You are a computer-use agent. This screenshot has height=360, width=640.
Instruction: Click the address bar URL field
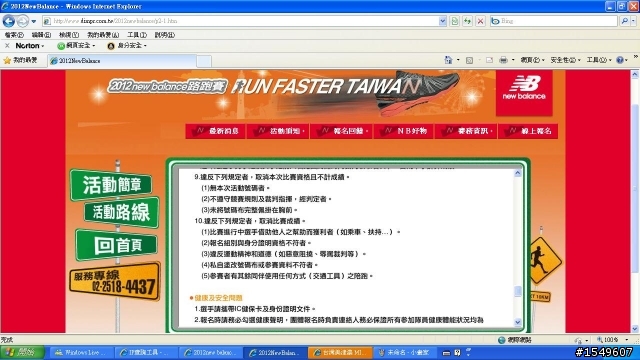(x=241, y=21)
